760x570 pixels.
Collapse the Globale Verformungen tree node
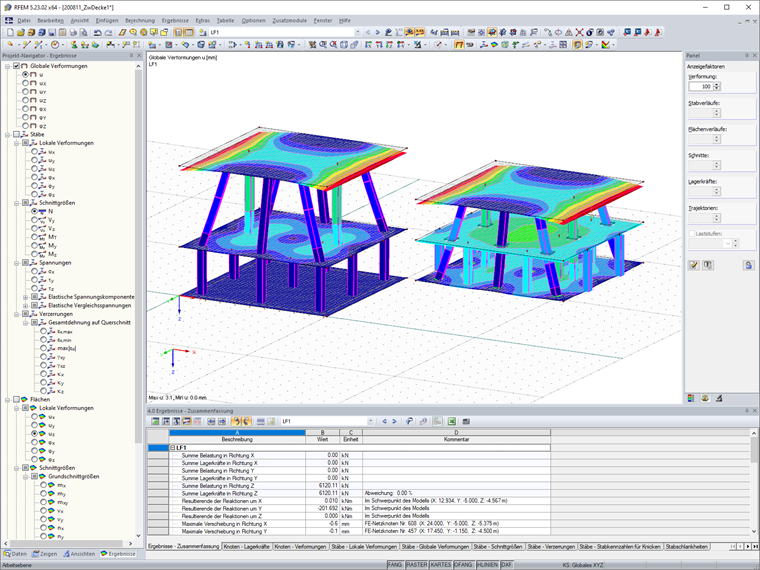click(7, 66)
